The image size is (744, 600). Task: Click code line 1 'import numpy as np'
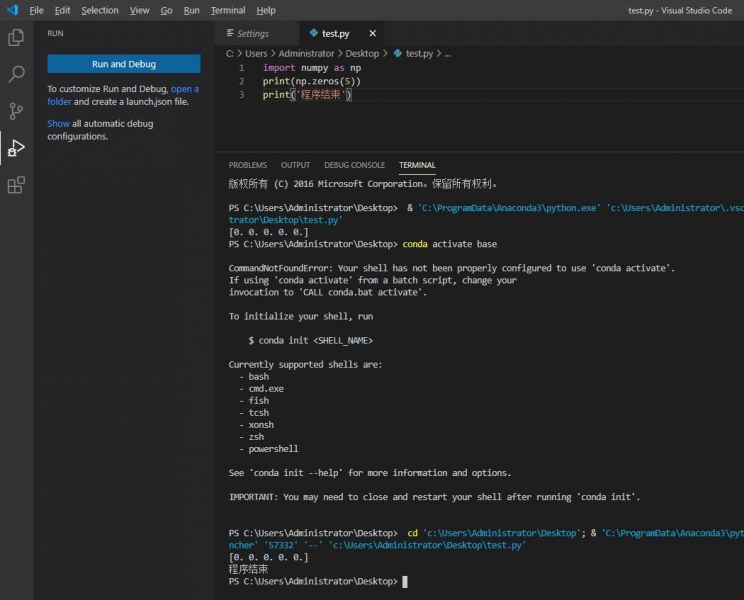pyautogui.click(x=312, y=68)
